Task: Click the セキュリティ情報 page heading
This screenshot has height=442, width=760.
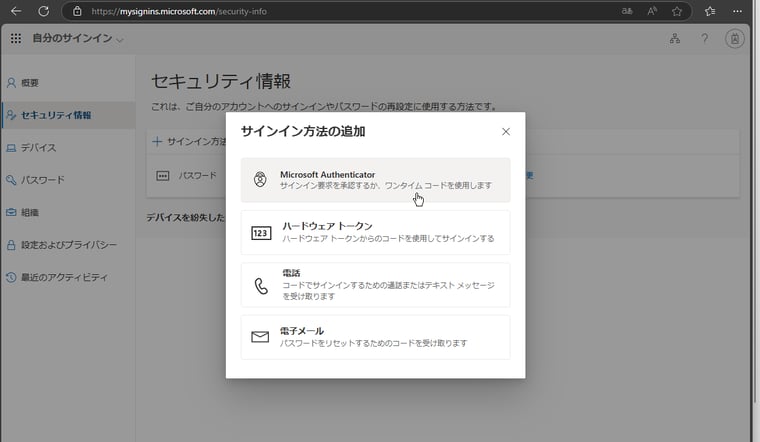Action: coord(221,81)
